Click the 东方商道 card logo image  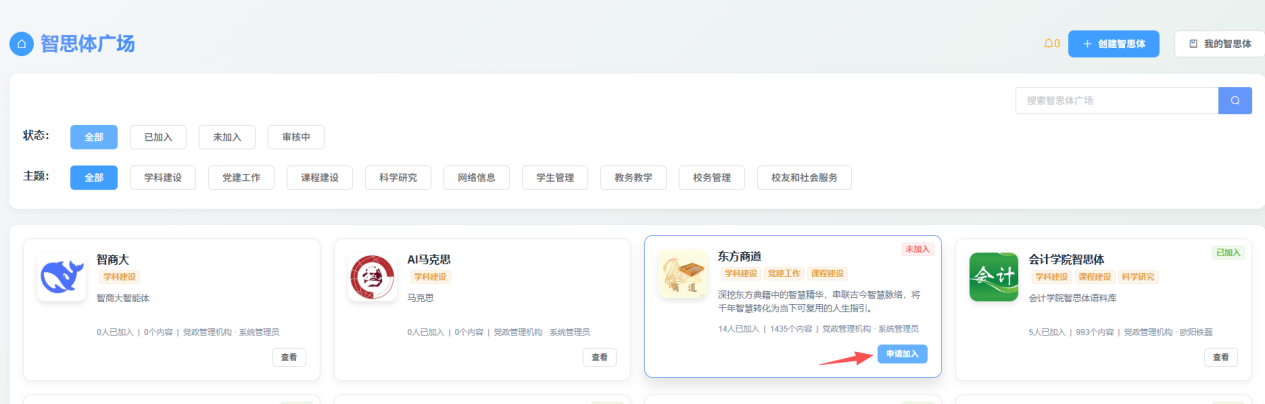(683, 274)
